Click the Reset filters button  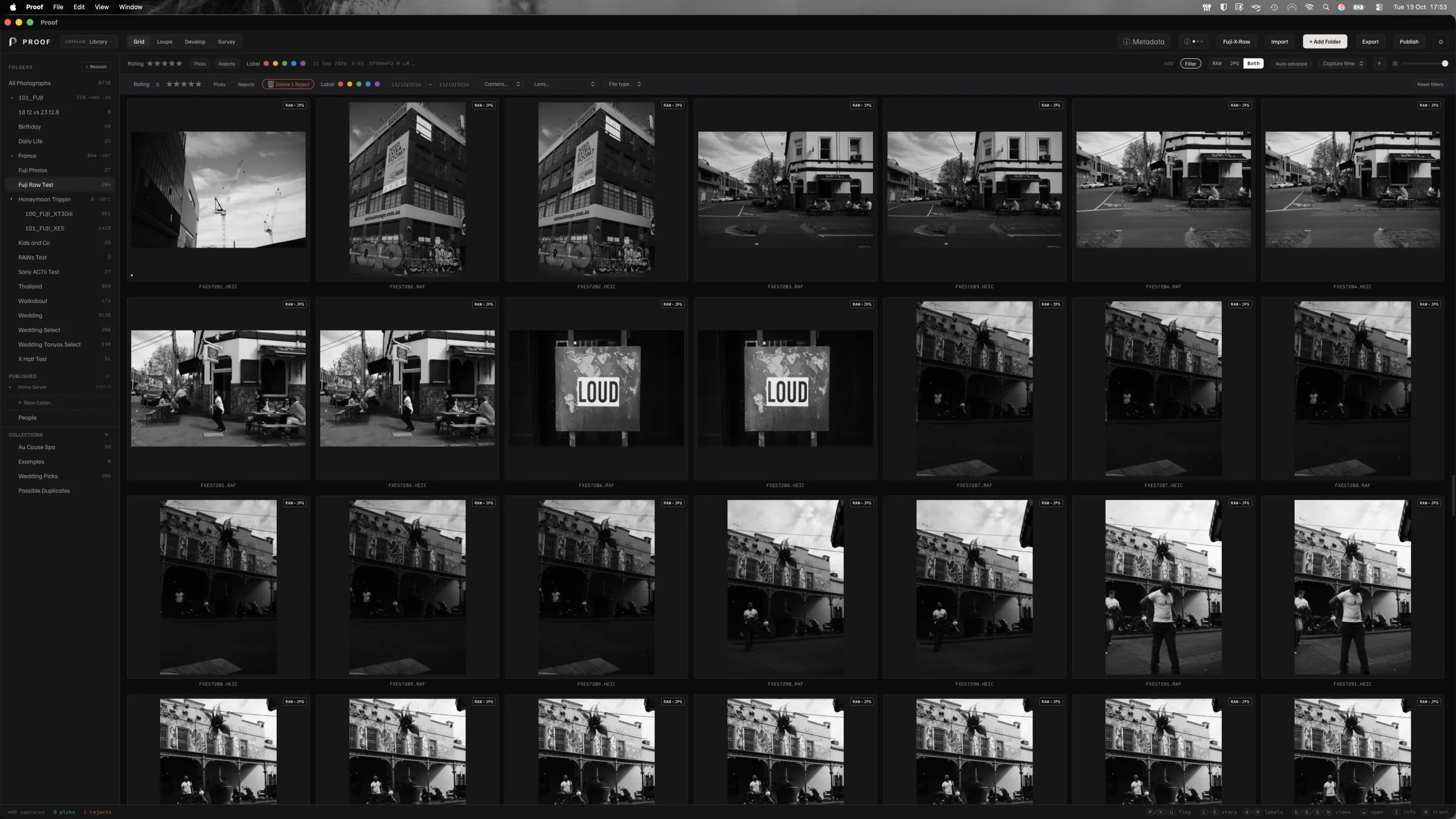1430,84
